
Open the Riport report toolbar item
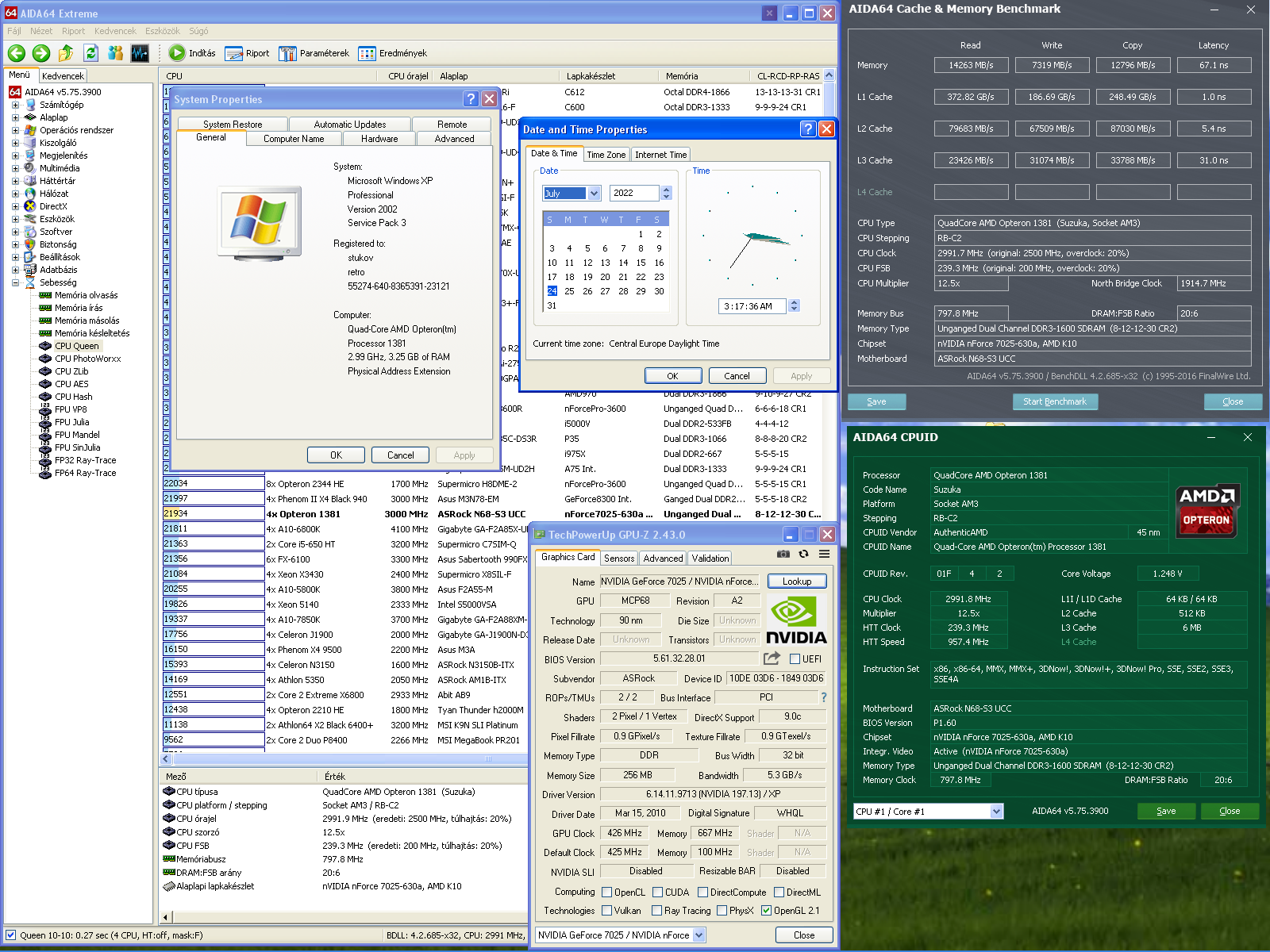247,53
